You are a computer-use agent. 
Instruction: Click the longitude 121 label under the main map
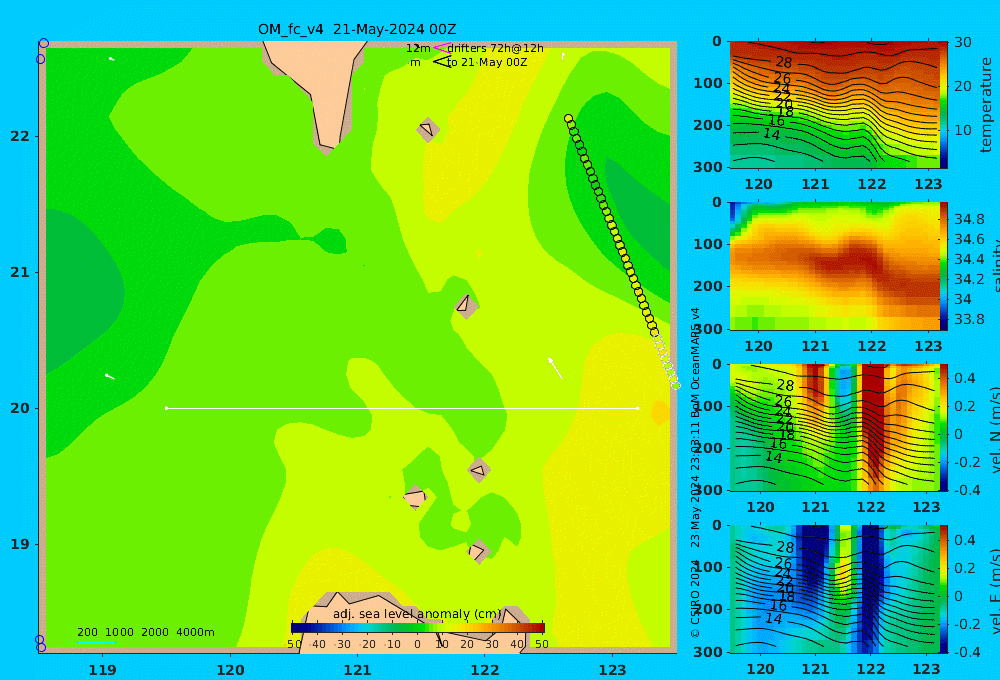point(357,670)
